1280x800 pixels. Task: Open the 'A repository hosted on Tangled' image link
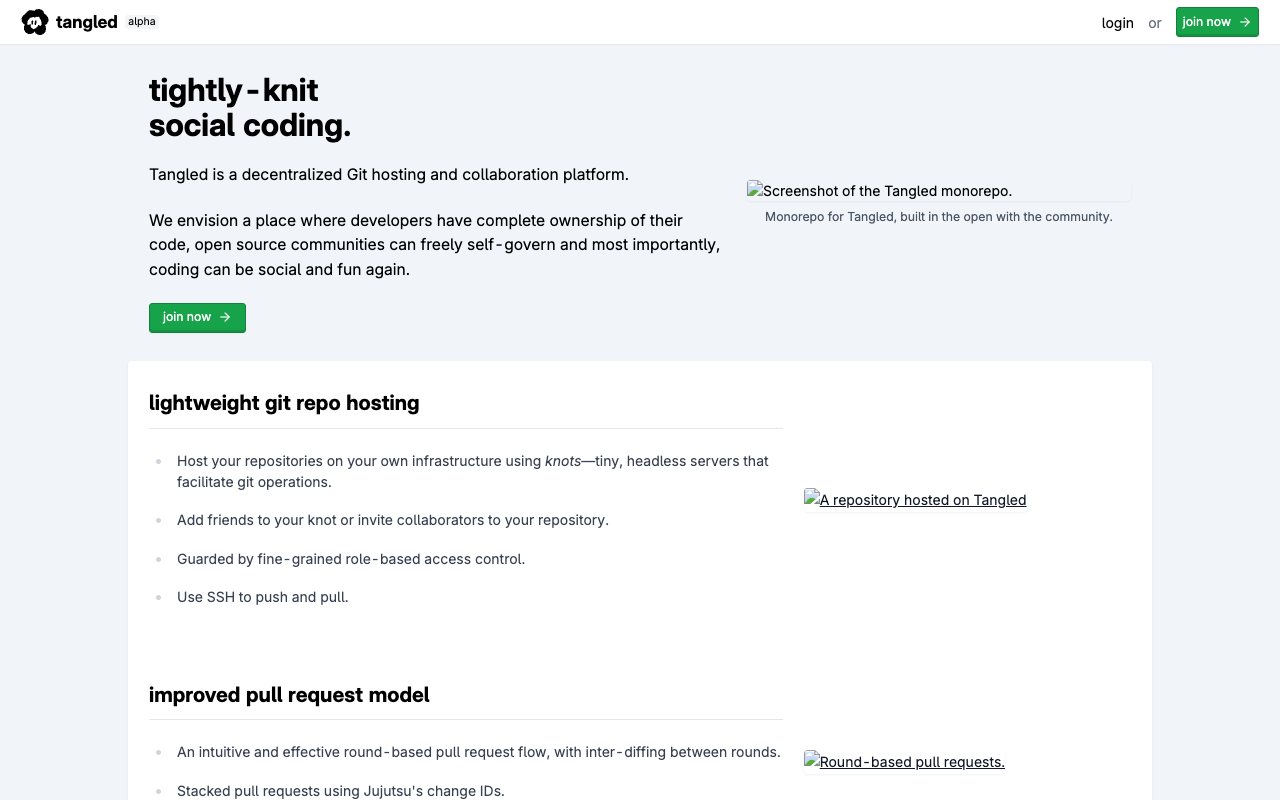(922, 500)
